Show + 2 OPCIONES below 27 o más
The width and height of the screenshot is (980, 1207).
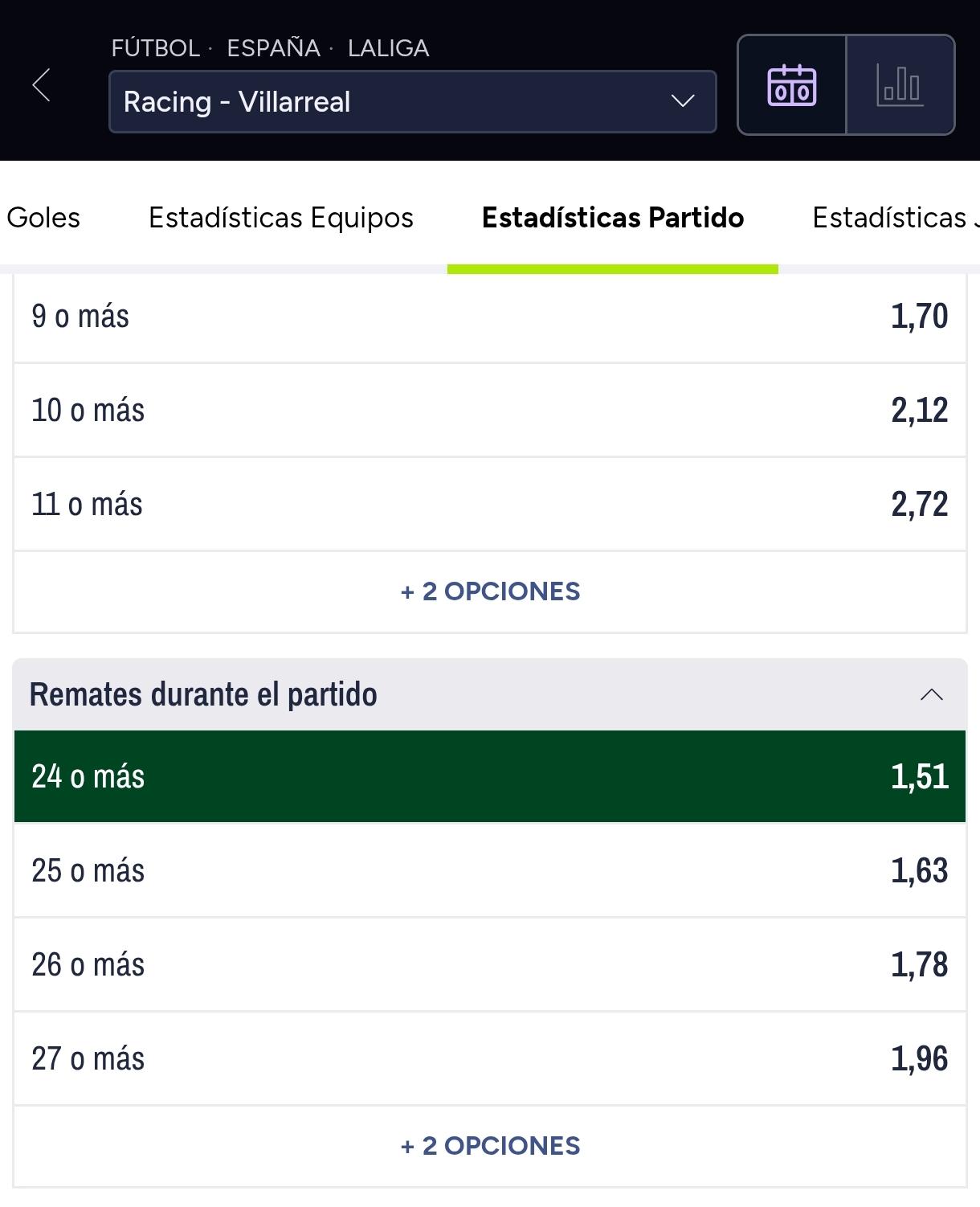pyautogui.click(x=490, y=1146)
